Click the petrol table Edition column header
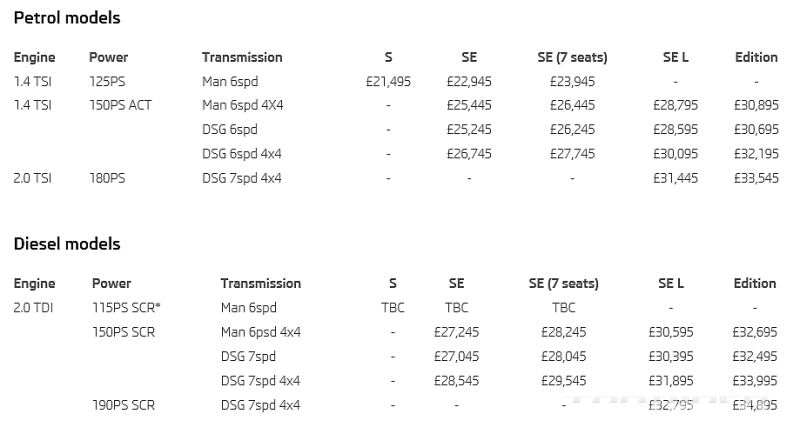 [756, 57]
